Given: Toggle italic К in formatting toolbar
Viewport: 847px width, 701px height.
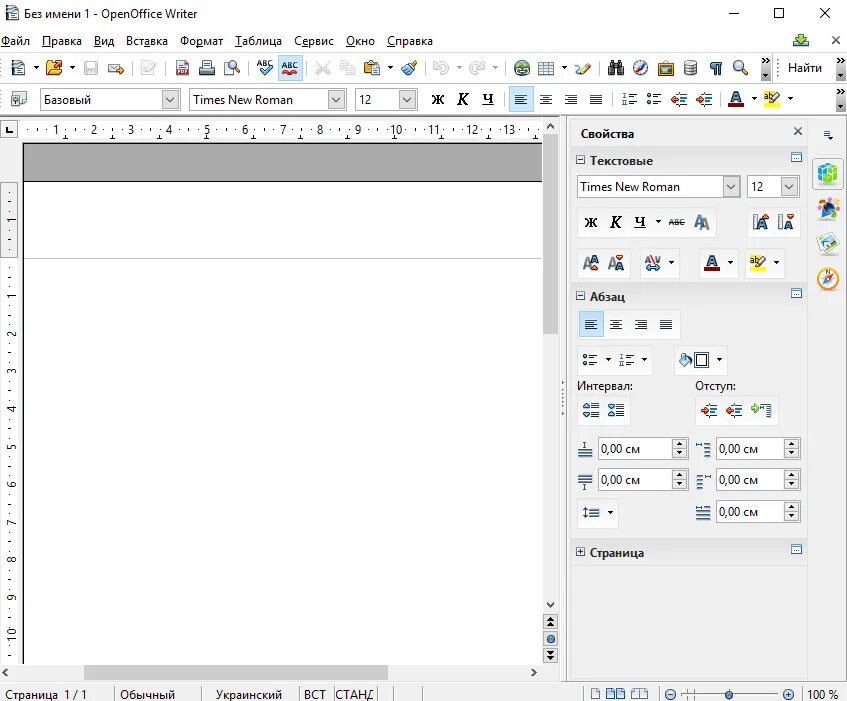Looking at the screenshot, I should click(x=463, y=99).
